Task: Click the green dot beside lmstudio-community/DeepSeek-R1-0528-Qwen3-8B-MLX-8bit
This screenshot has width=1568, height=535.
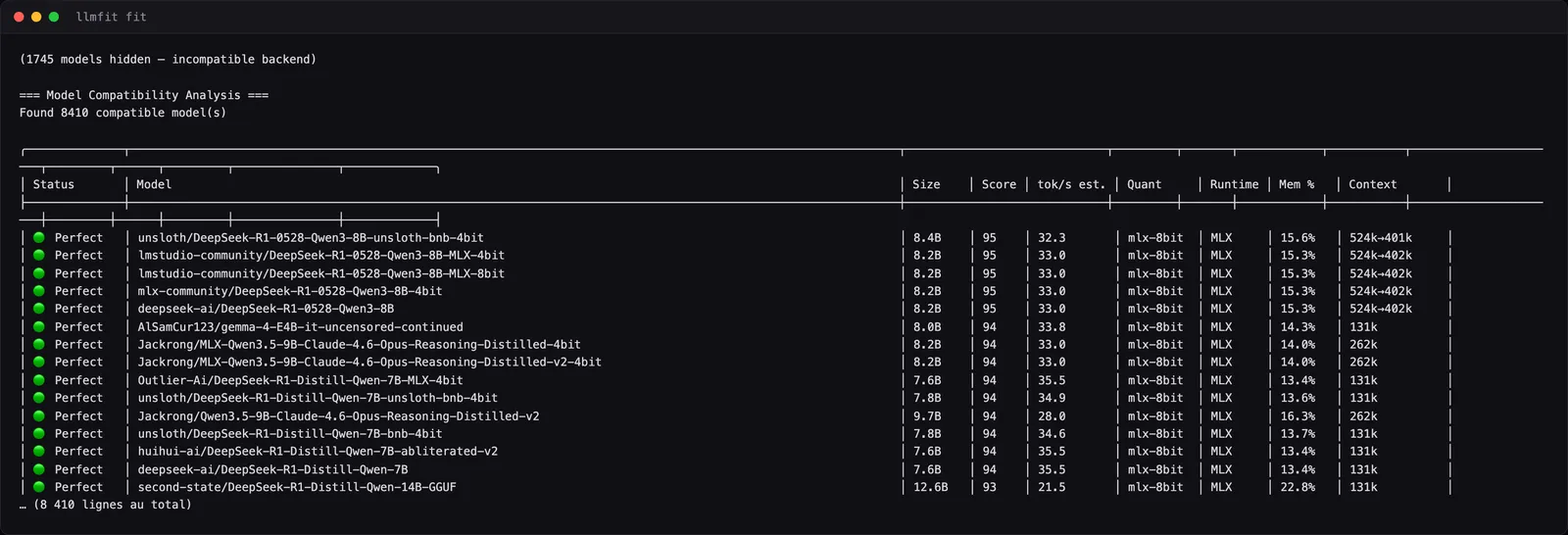Action: tap(39, 273)
